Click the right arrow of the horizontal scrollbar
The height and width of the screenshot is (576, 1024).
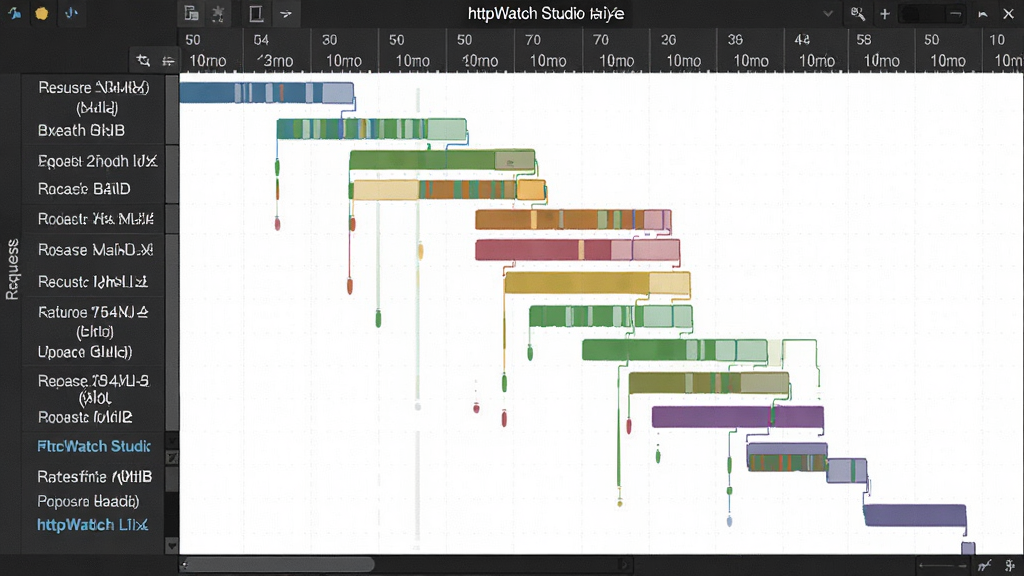click(x=624, y=564)
